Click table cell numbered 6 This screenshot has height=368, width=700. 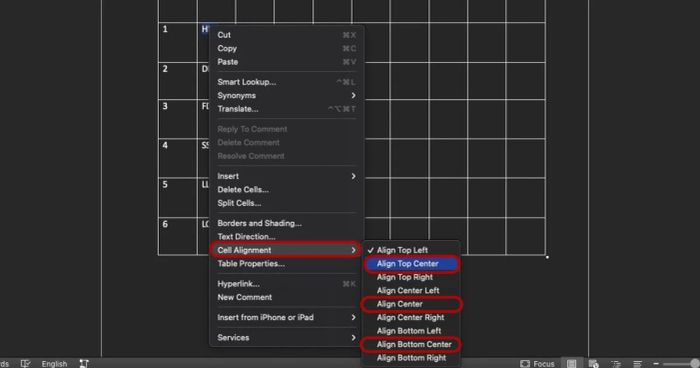(178, 236)
